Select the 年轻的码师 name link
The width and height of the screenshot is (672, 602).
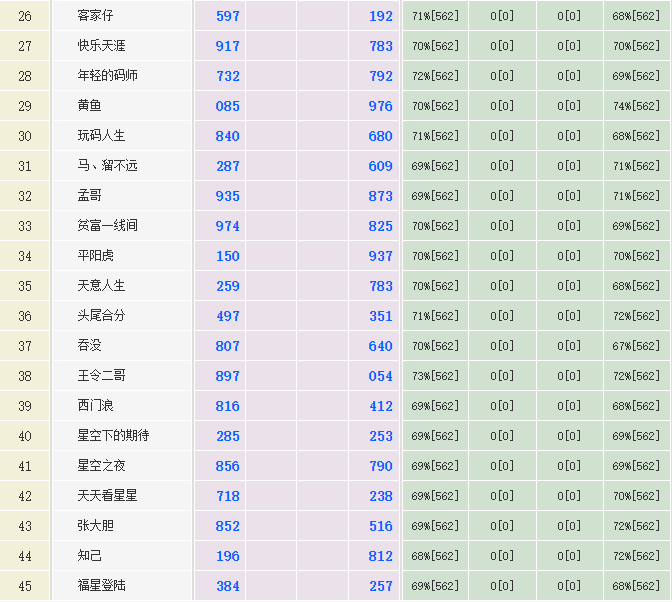108,76
